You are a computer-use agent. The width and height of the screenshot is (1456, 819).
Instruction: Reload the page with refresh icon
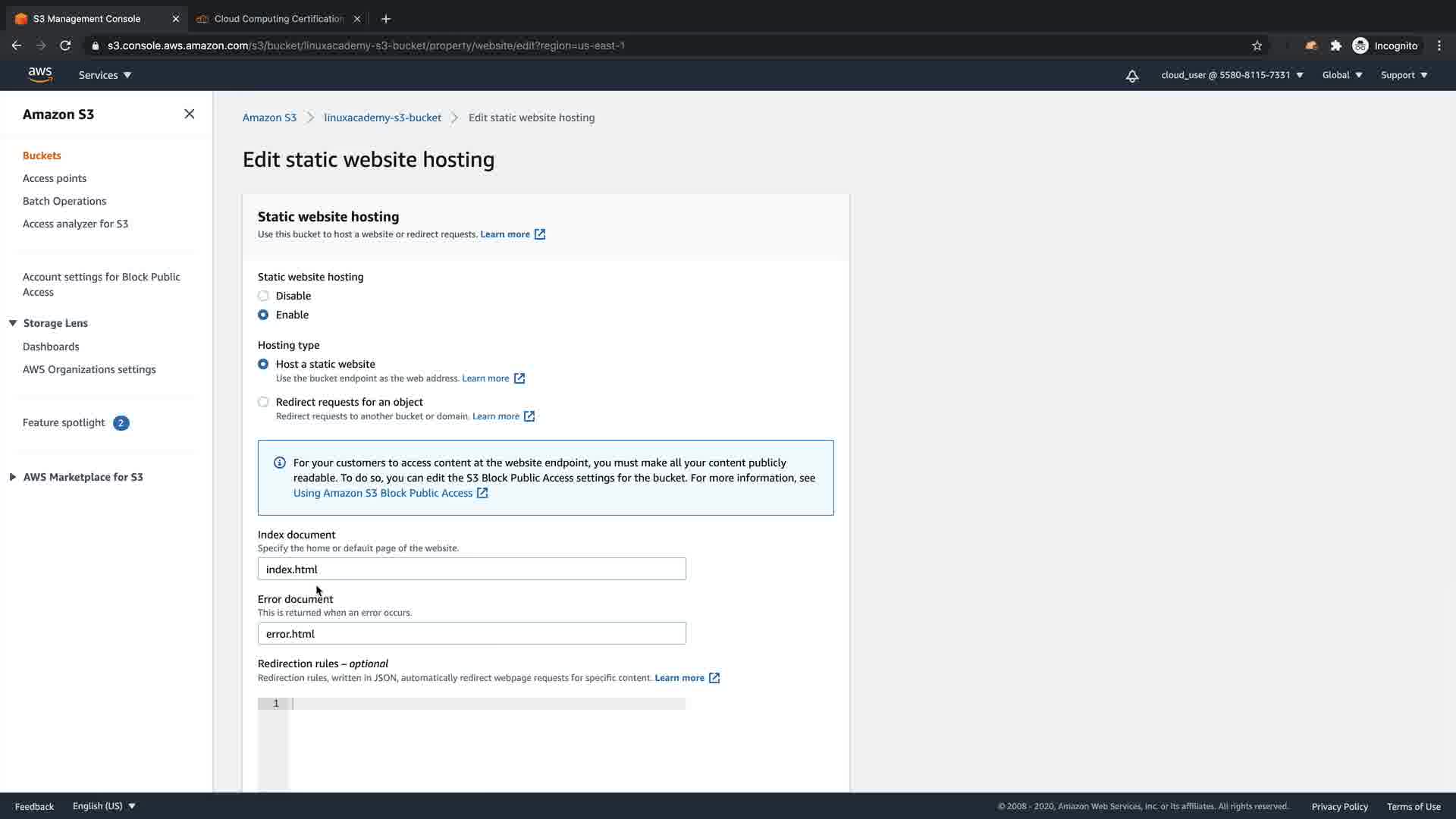[65, 45]
